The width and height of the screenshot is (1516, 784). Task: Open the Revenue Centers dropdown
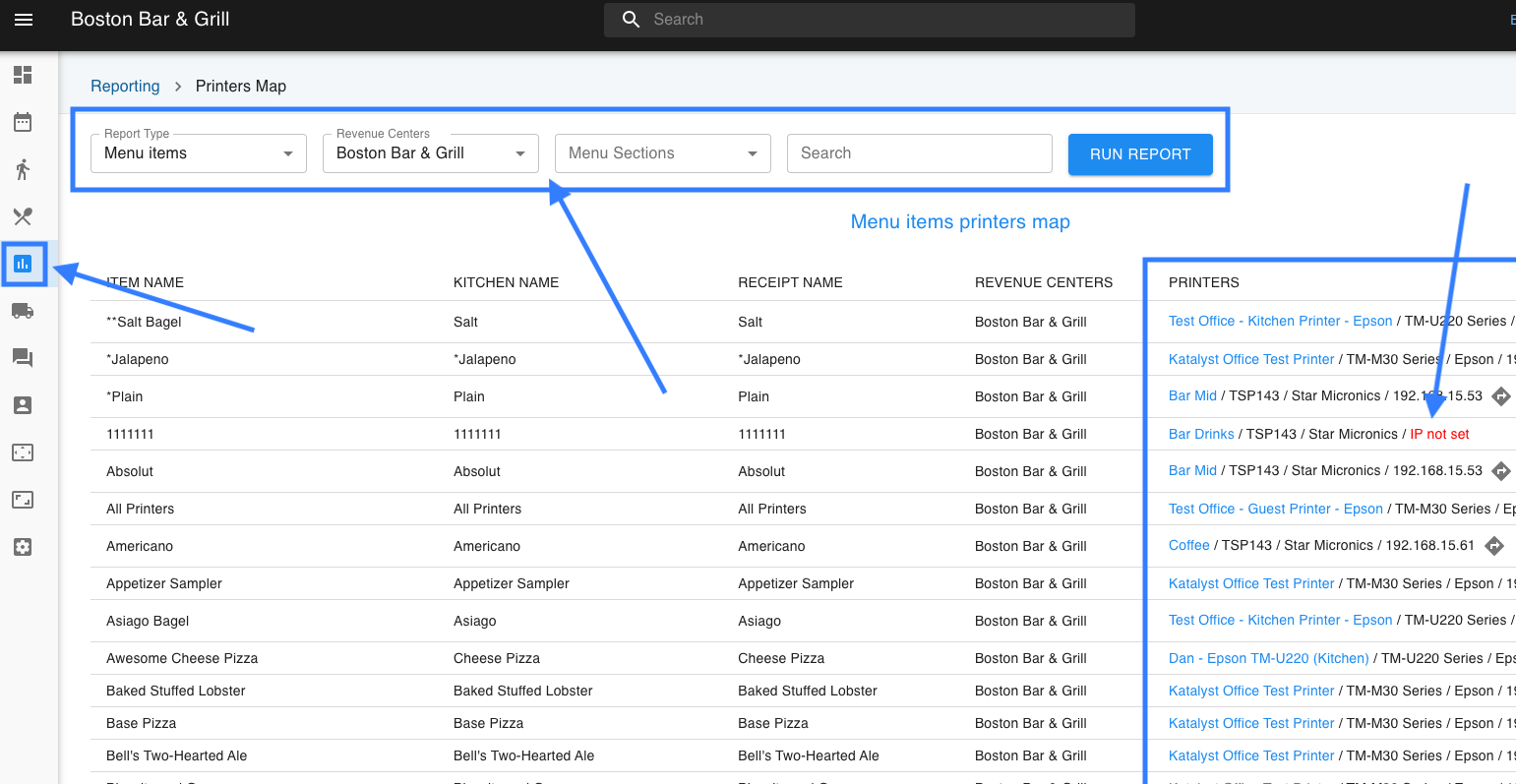[430, 153]
